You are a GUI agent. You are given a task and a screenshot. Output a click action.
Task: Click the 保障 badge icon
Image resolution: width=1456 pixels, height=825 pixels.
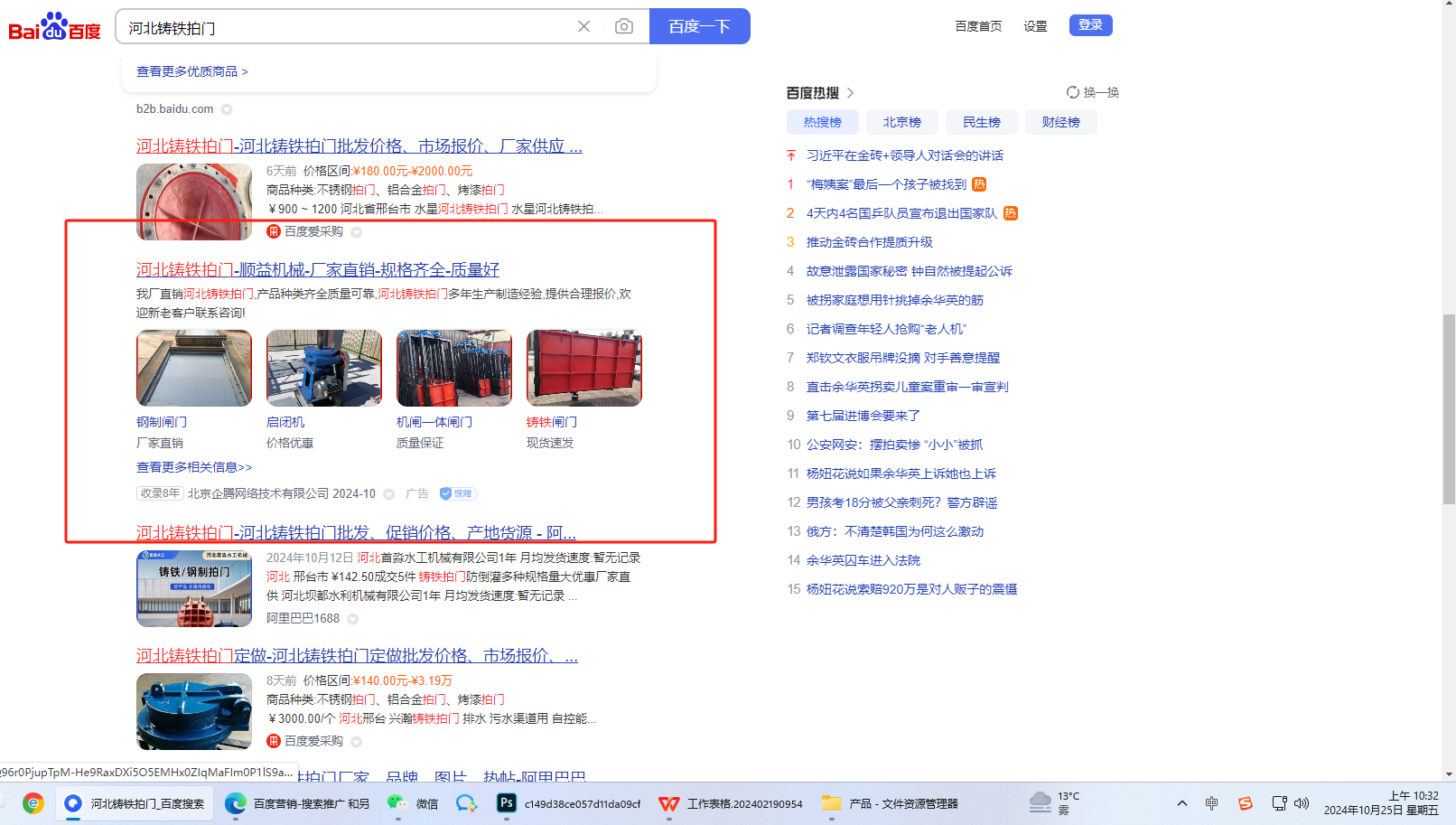tap(457, 493)
